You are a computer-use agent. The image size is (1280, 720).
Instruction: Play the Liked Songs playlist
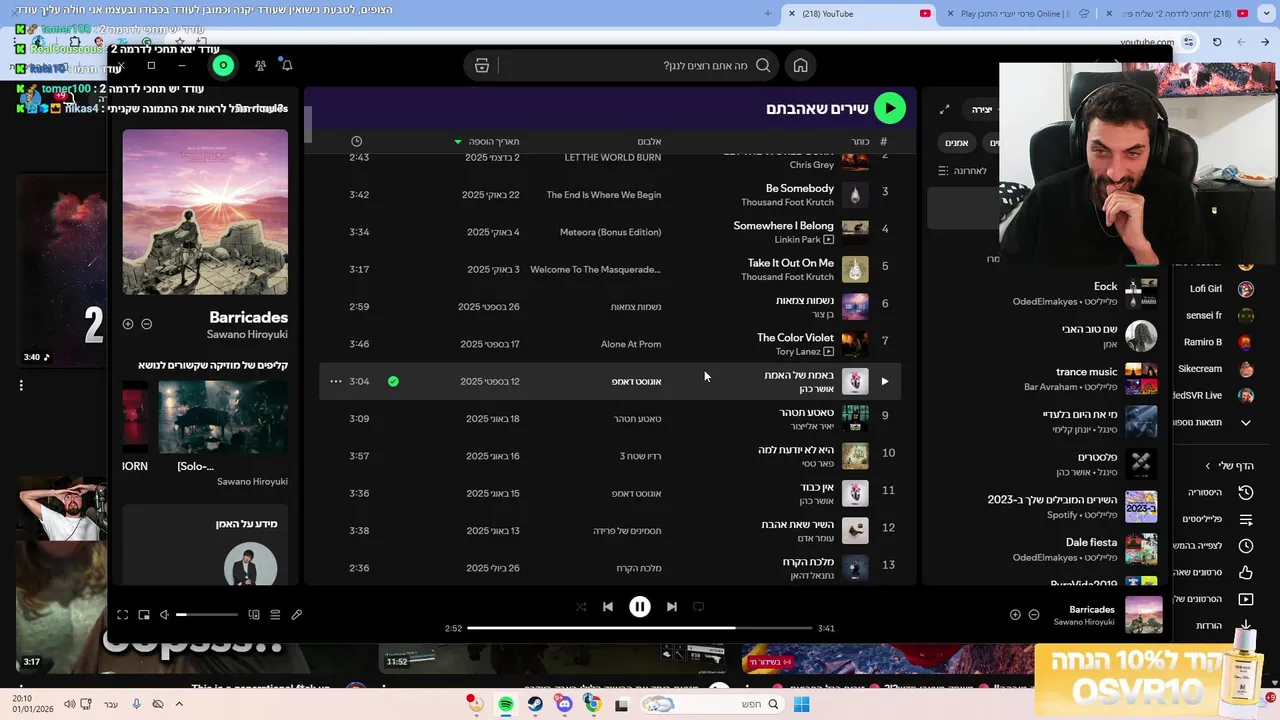point(889,108)
